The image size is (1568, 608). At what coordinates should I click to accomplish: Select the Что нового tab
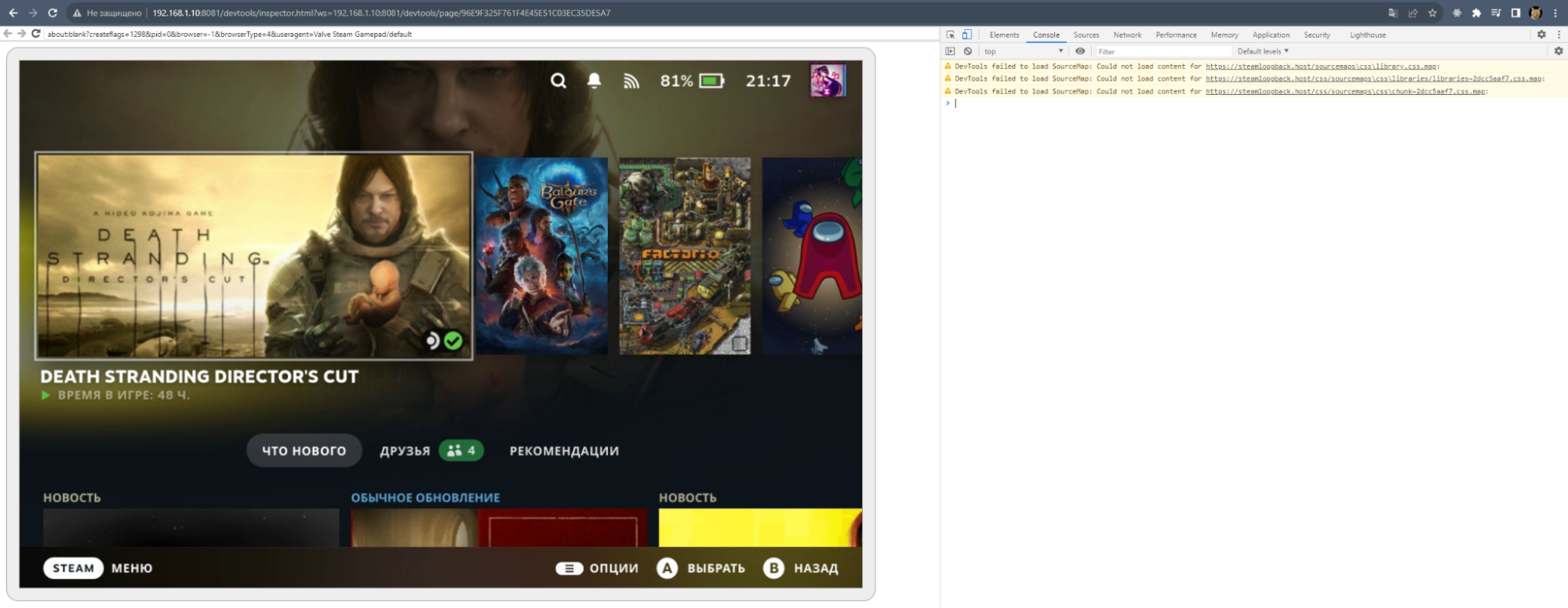(304, 450)
